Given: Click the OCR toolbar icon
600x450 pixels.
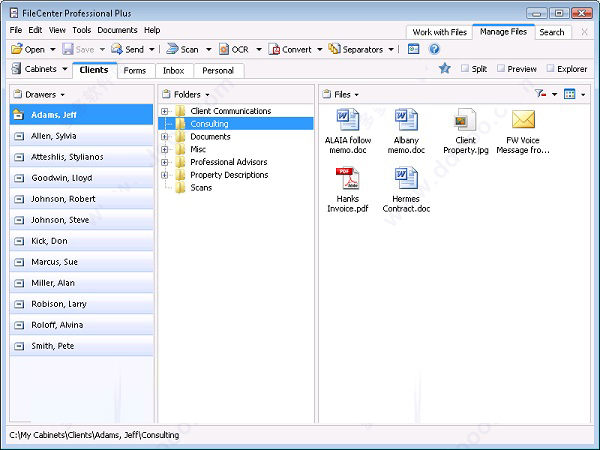Looking at the screenshot, I should coord(222,49).
